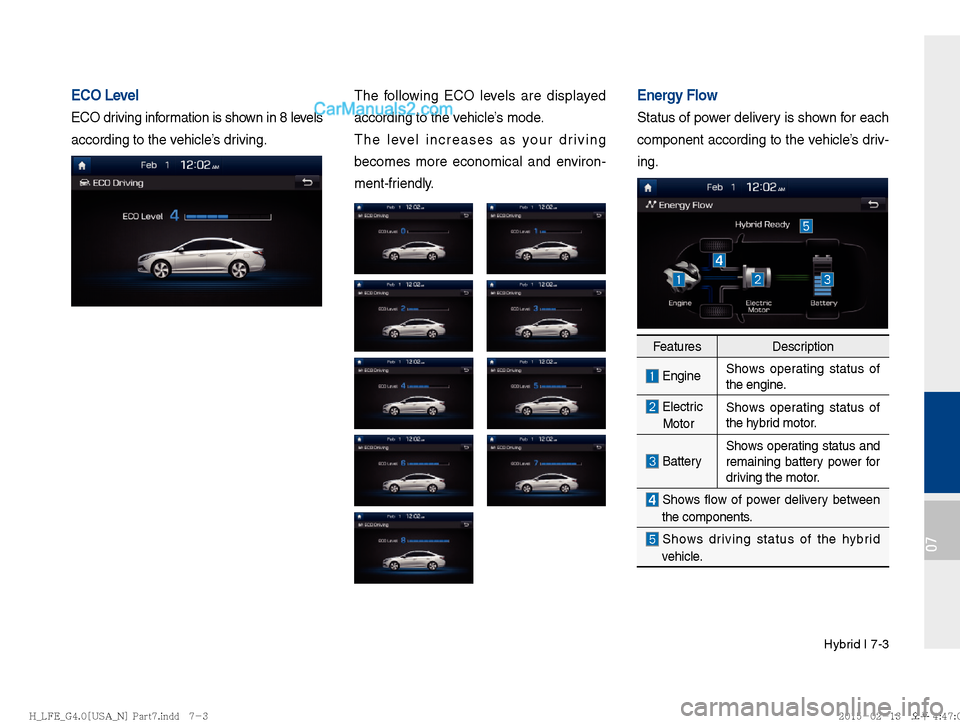This screenshot has width=960, height=724.
Task: Tap the Hybrid Ready indicator labeled 5
Action: (806, 225)
